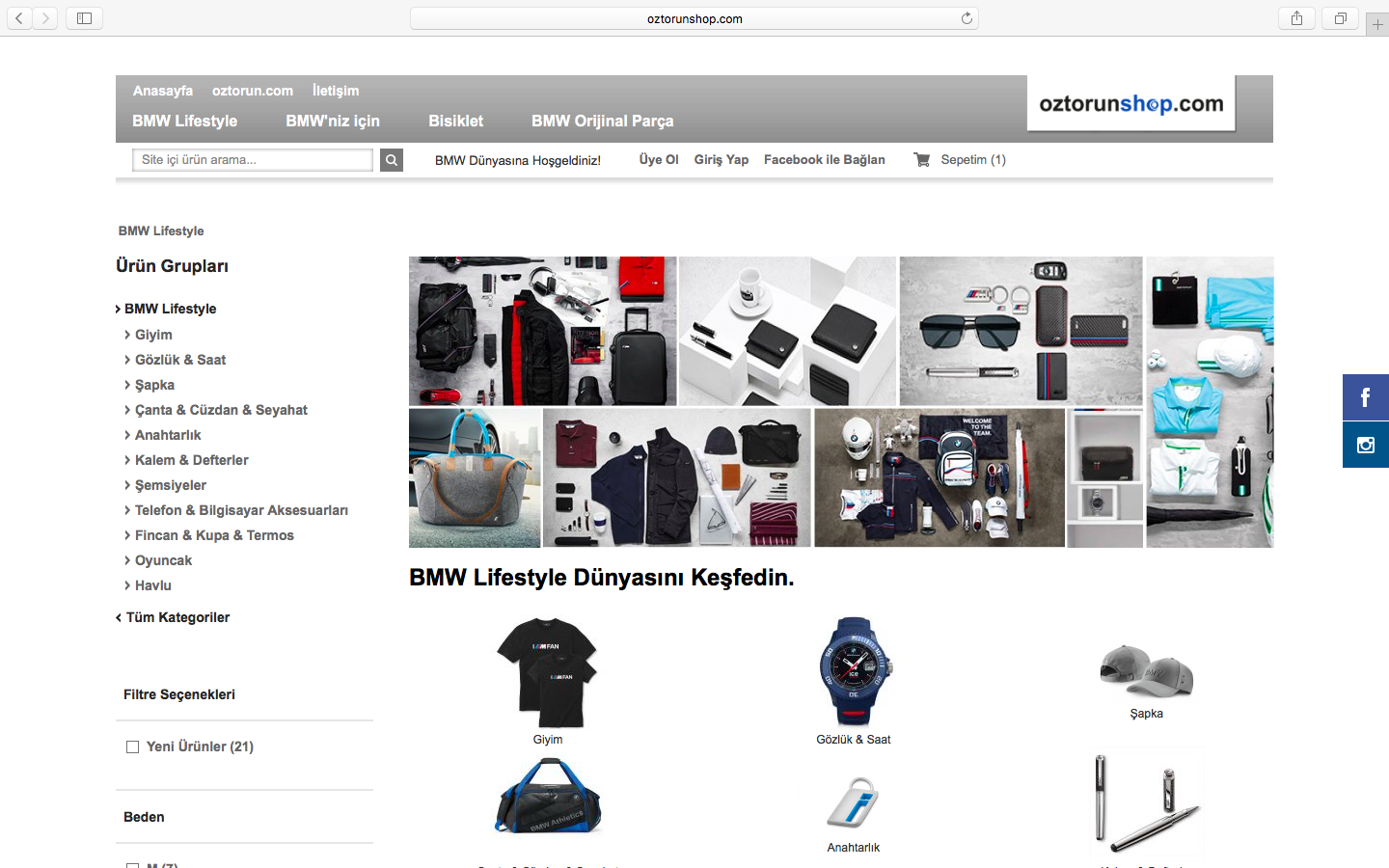Click the blue duffel bag category image
Viewport: 1389px width, 868px height.
point(548,797)
